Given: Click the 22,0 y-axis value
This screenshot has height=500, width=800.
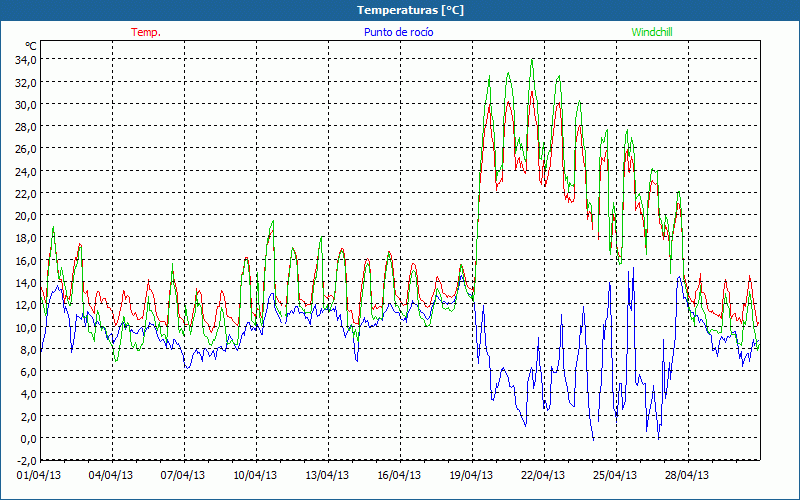Looking at the screenshot, I should click(26, 193).
